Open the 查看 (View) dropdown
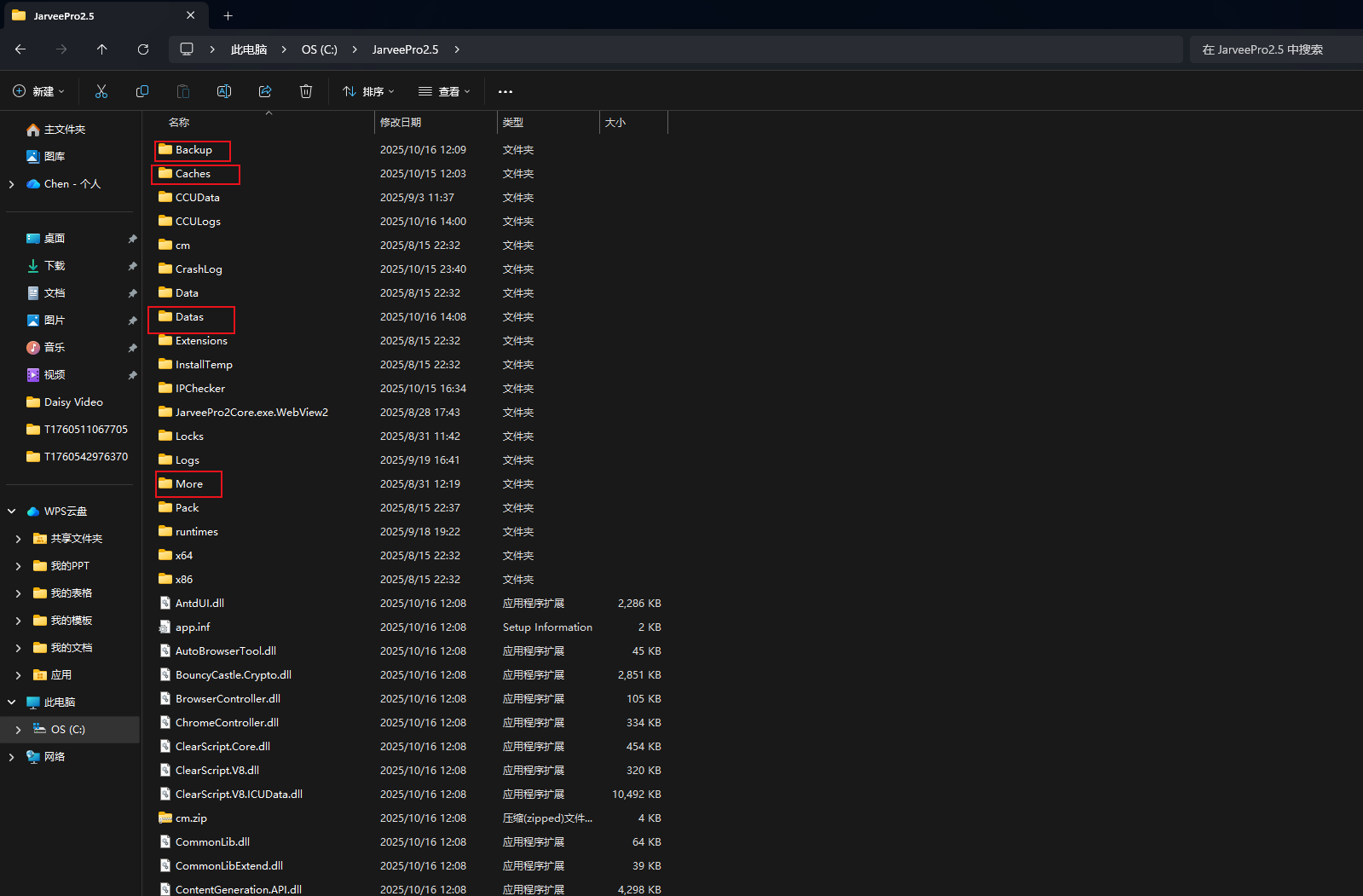1363x896 pixels. click(x=444, y=91)
